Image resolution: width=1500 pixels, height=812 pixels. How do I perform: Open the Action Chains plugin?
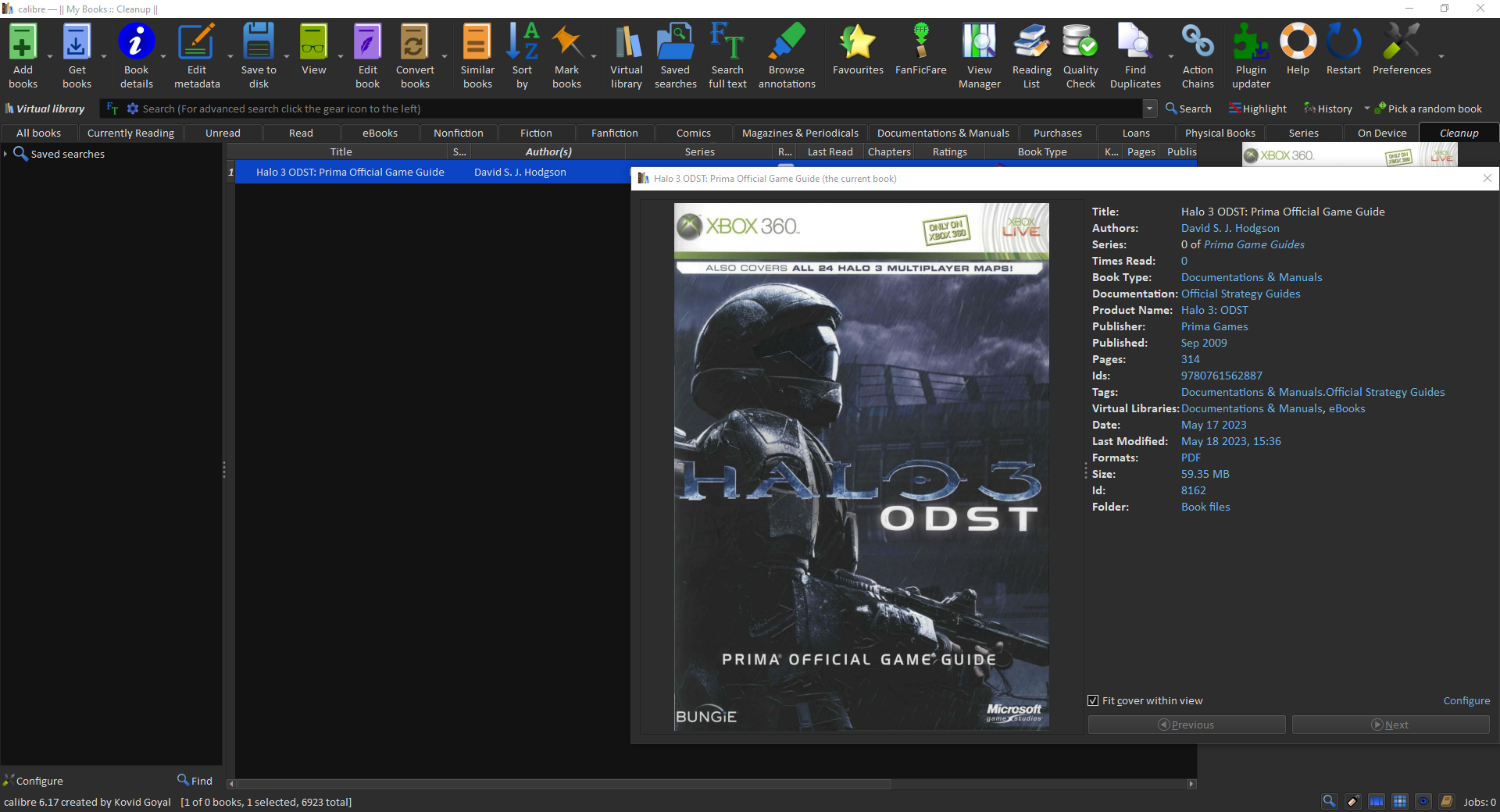click(x=1198, y=42)
